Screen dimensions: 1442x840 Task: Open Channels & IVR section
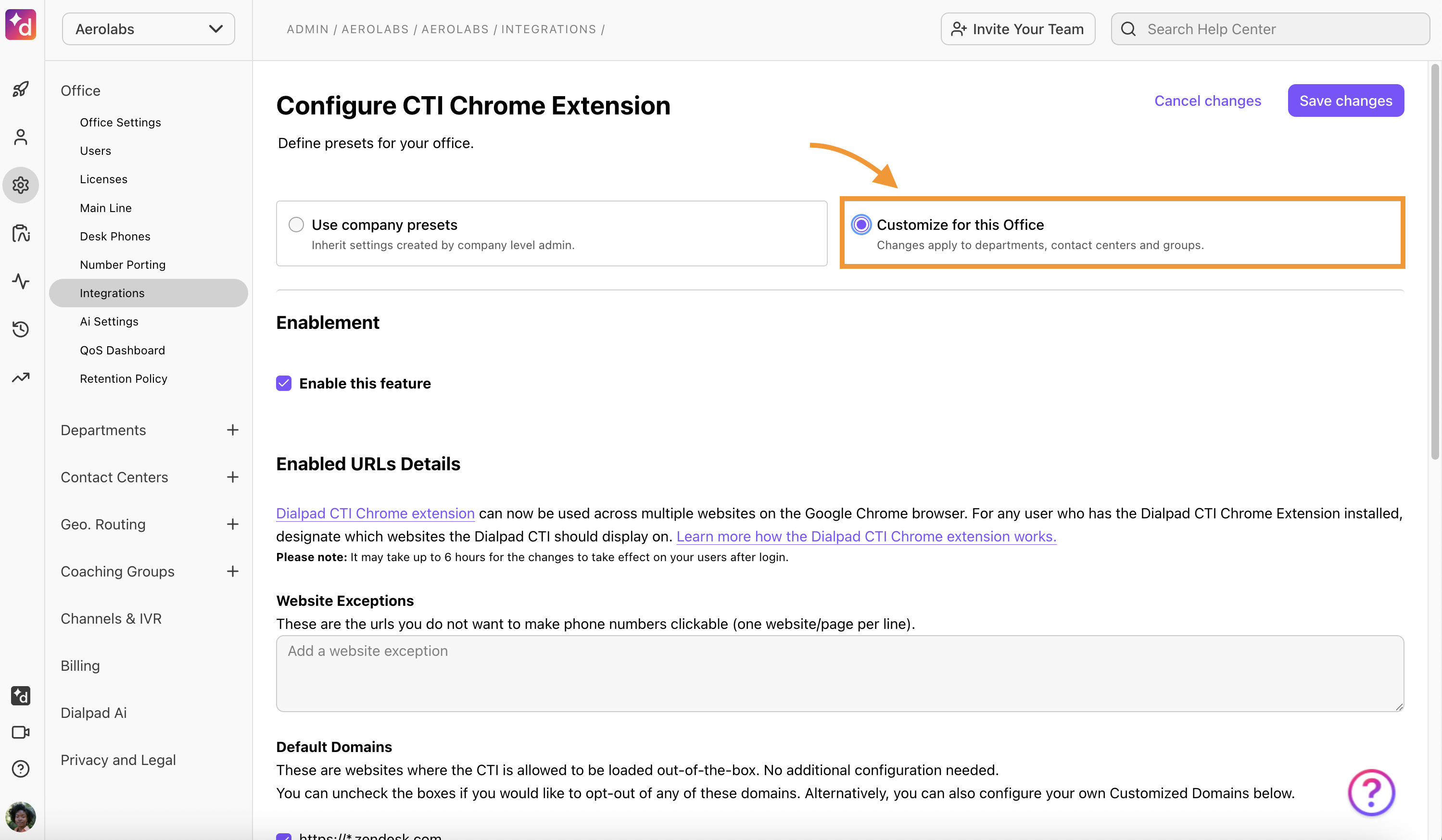(x=111, y=618)
